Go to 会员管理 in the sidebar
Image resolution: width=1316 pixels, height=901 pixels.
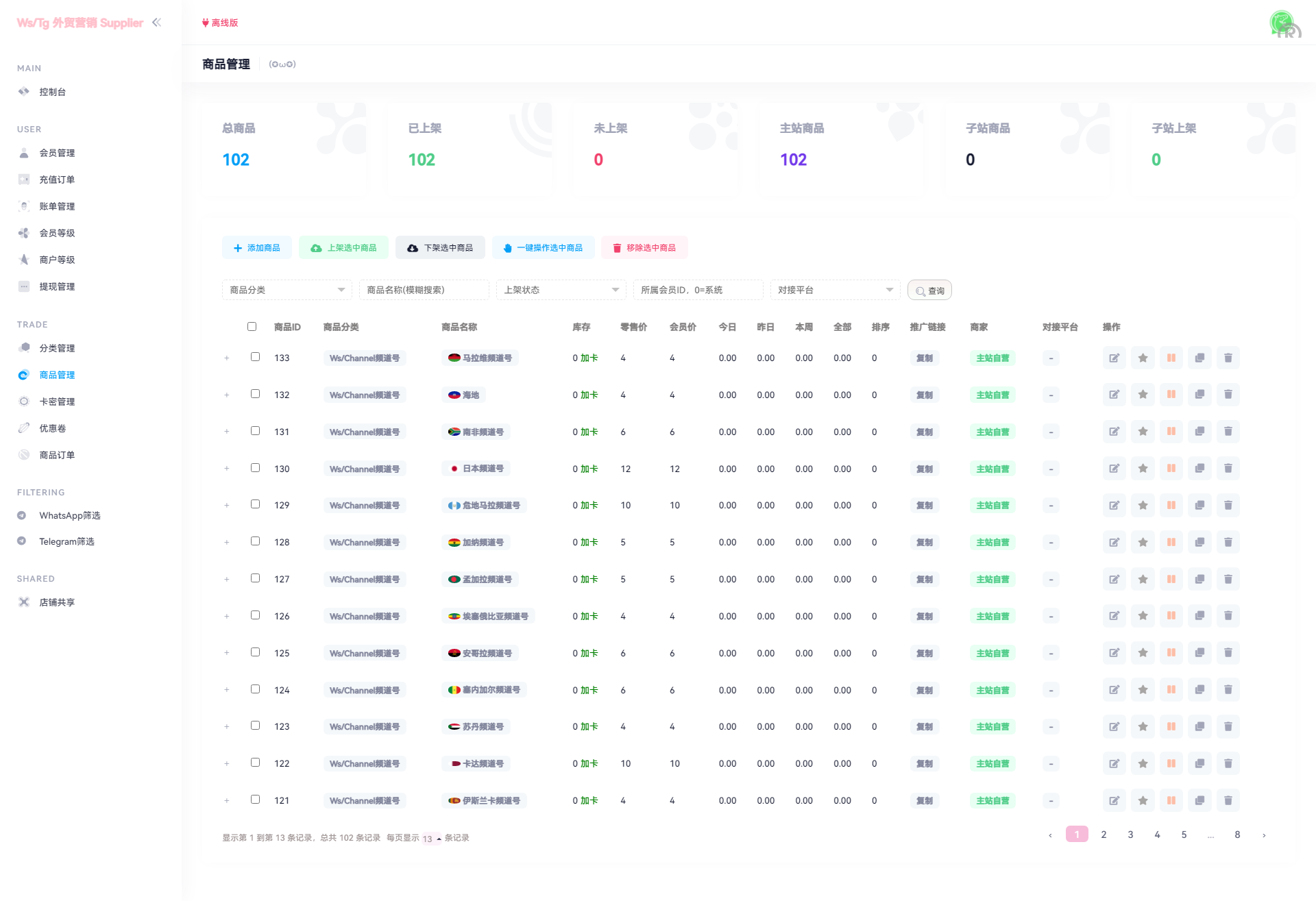pos(57,153)
